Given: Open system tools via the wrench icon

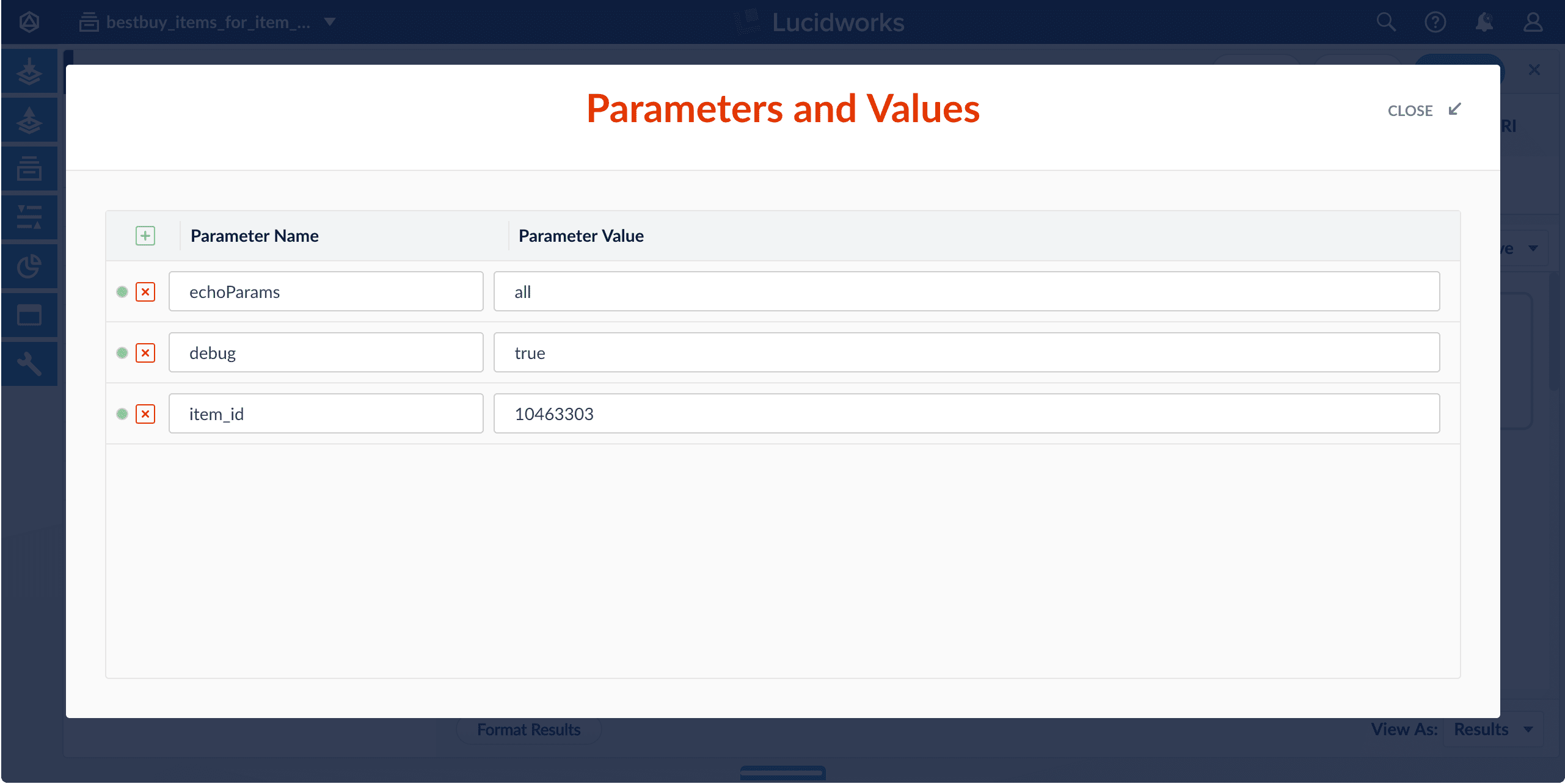Looking at the screenshot, I should tap(29, 363).
